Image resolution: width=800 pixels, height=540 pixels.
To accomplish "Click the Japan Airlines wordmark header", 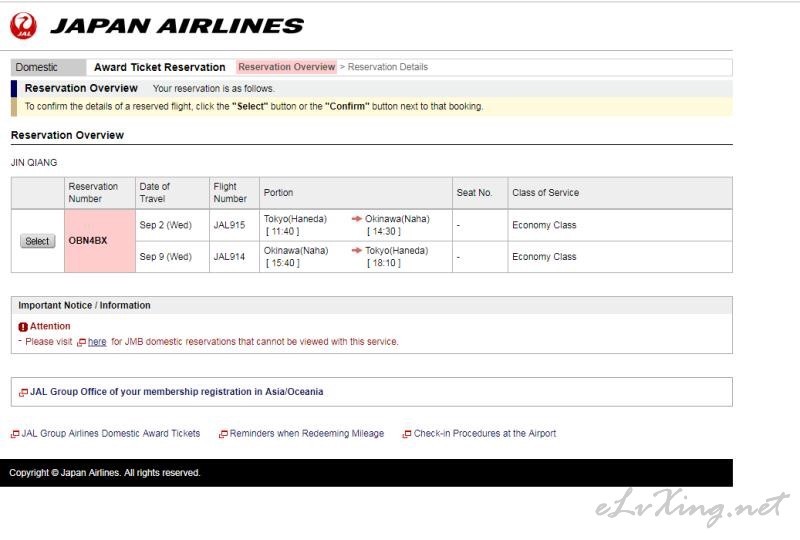I will click(x=177, y=26).
